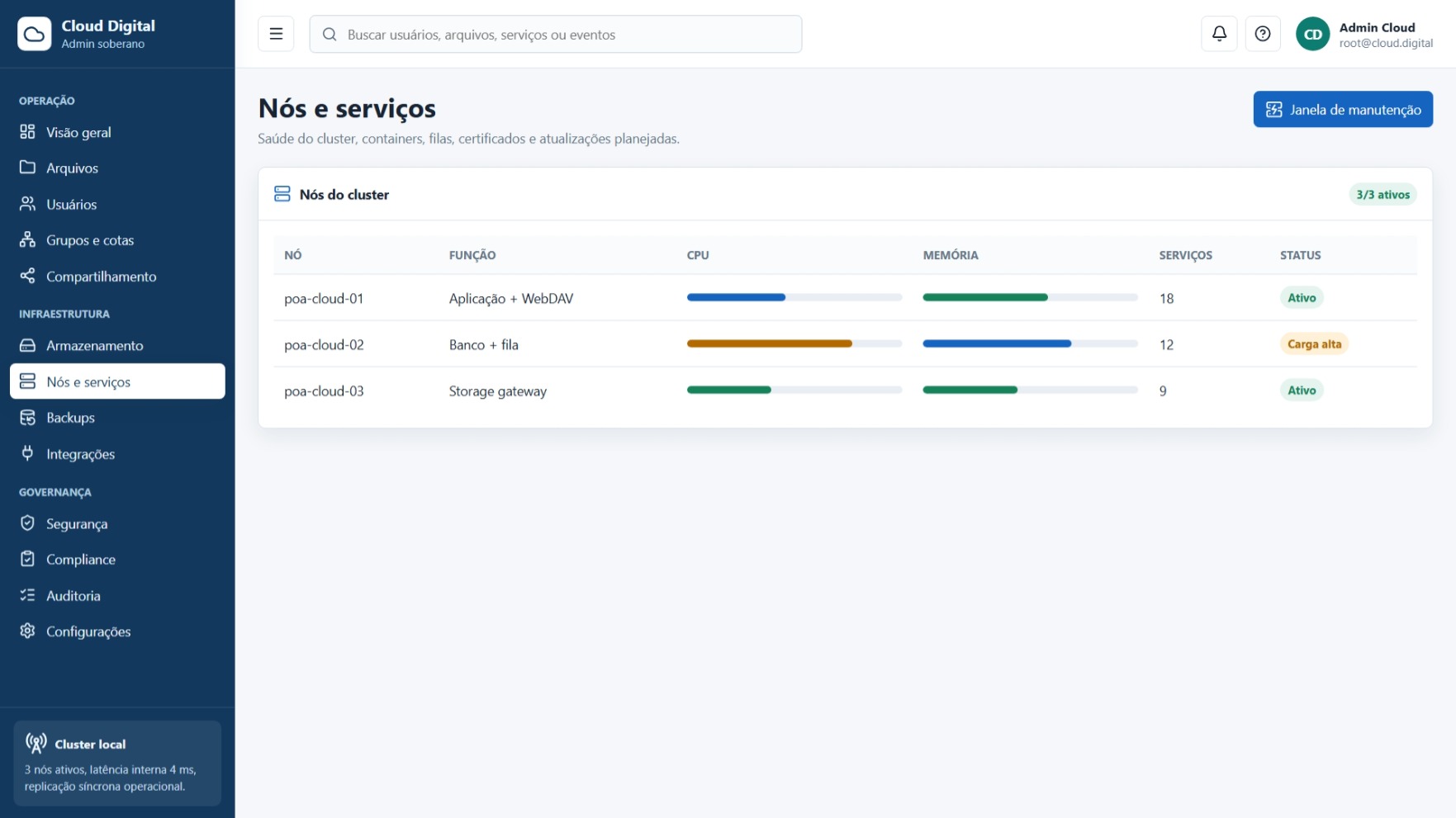1456x818 pixels.
Task: Click the Configurações gear icon
Action: pos(27,631)
